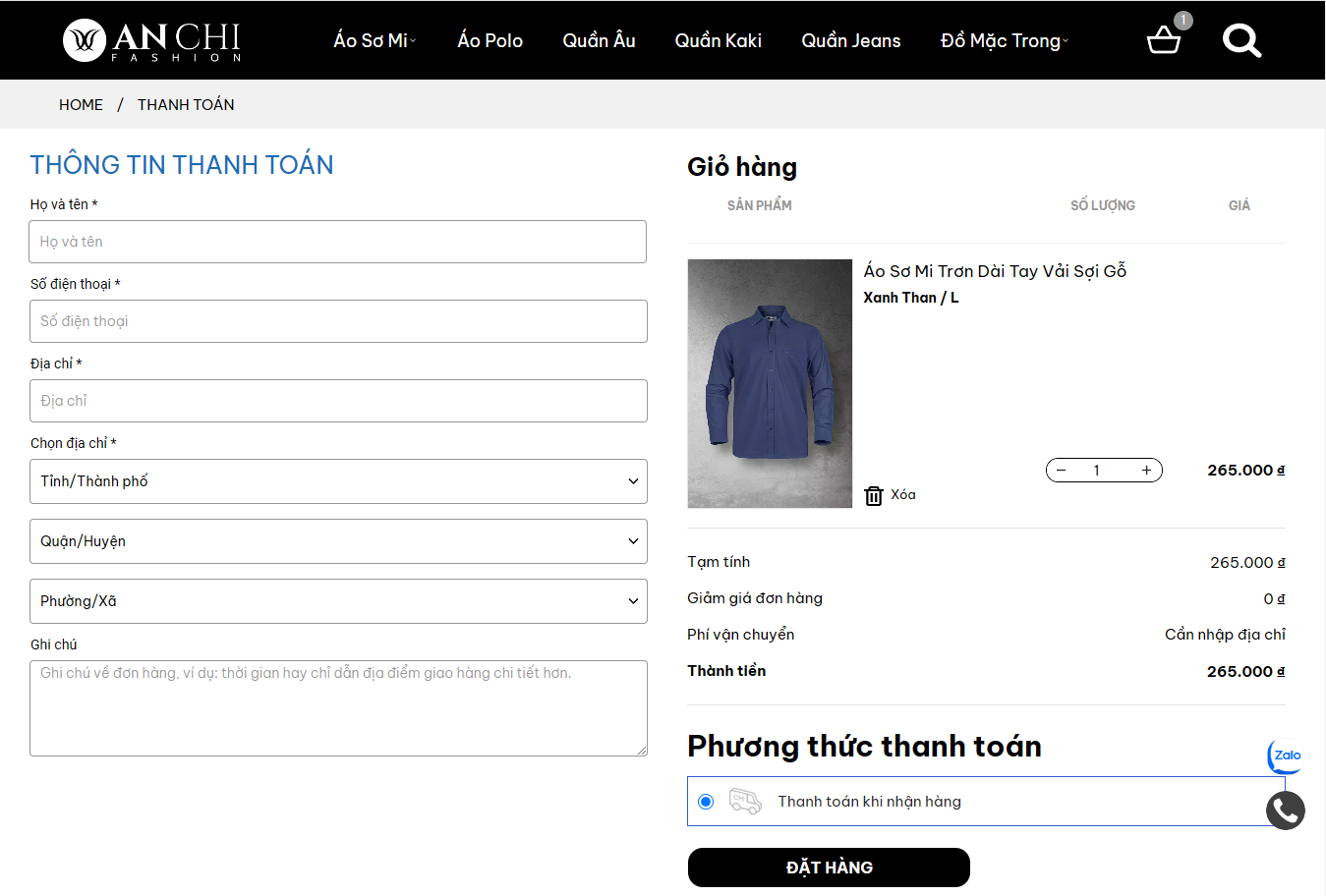Open the Quần Jeans menu item
Image resolution: width=1326 pixels, height=896 pixels.
click(x=850, y=40)
